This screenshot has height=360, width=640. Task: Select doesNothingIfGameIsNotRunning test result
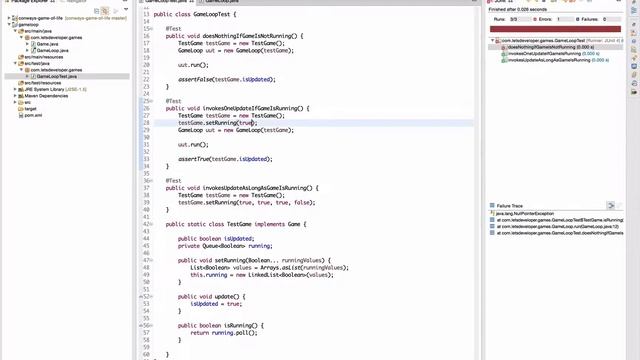(x=551, y=47)
